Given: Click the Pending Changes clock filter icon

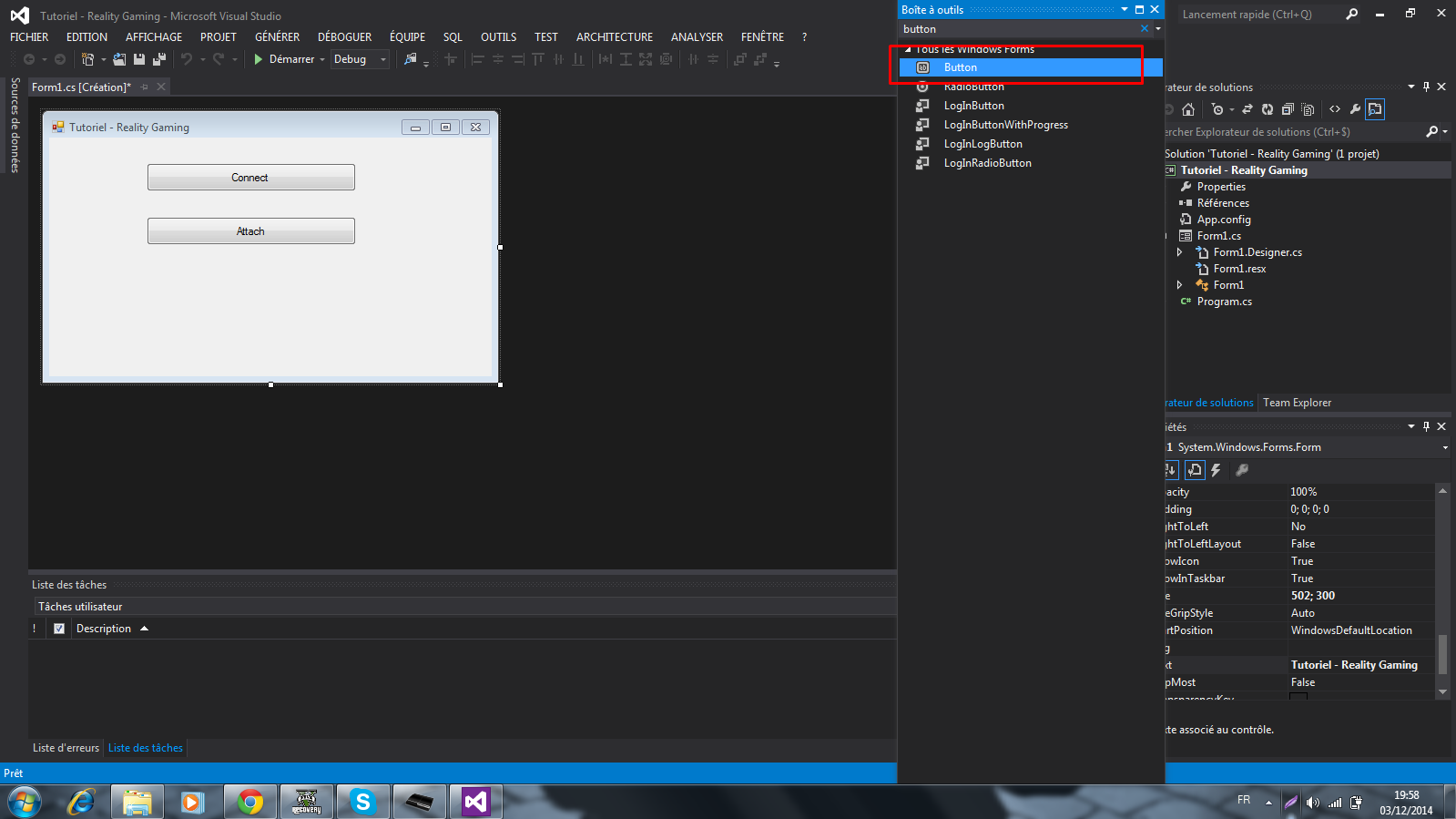Looking at the screenshot, I should 1217,109.
